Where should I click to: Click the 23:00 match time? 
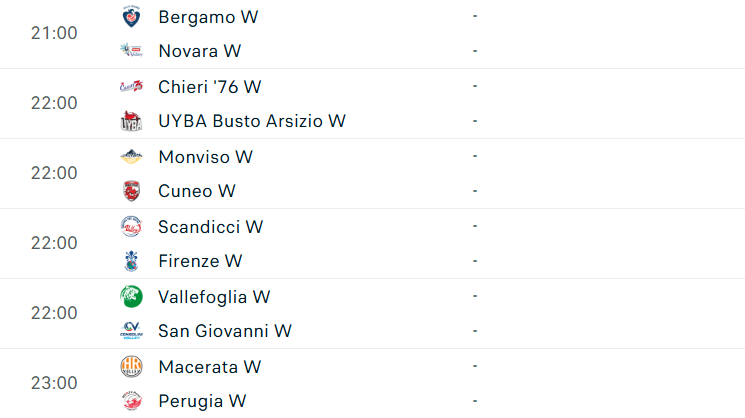click(x=54, y=383)
